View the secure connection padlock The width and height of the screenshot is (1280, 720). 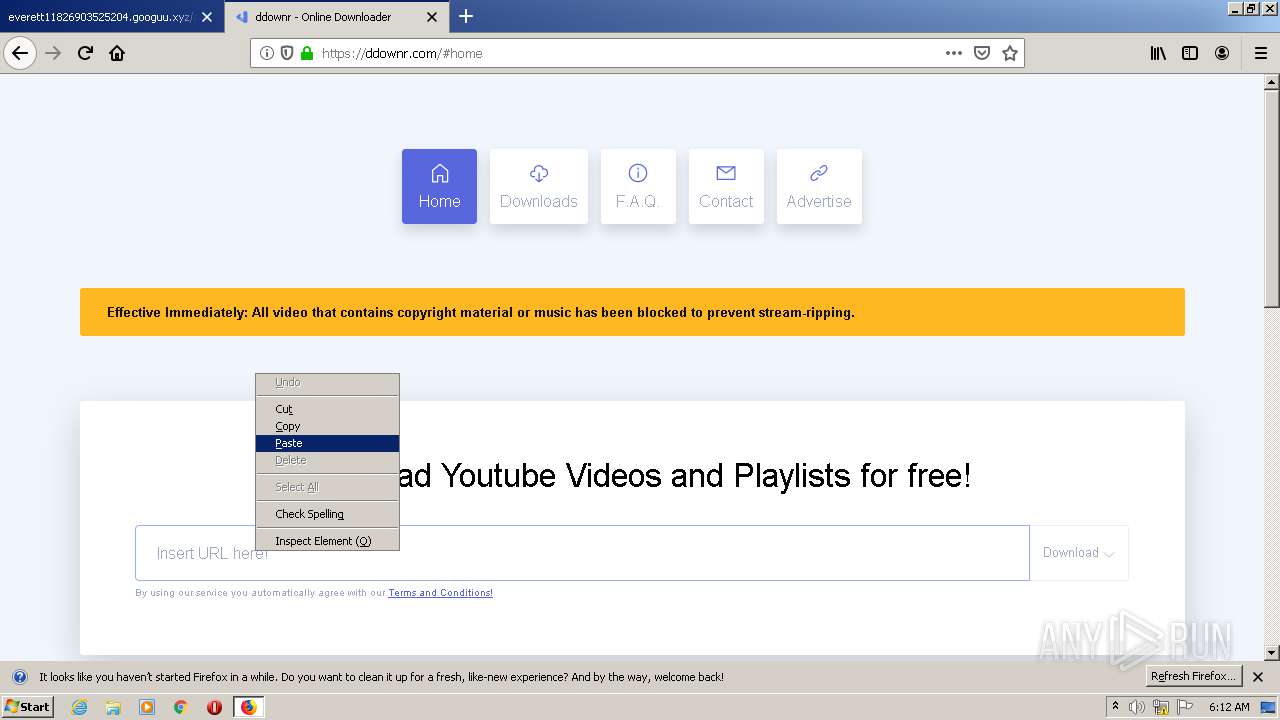tap(307, 53)
